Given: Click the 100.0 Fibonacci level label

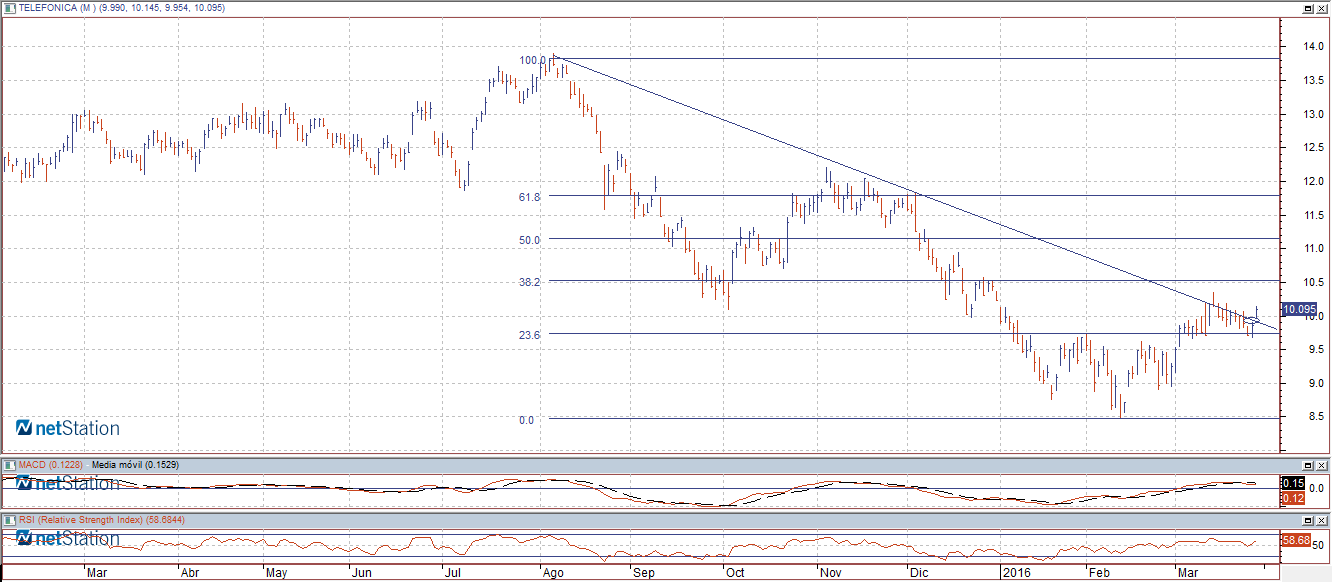Looking at the screenshot, I should tap(532, 60).
